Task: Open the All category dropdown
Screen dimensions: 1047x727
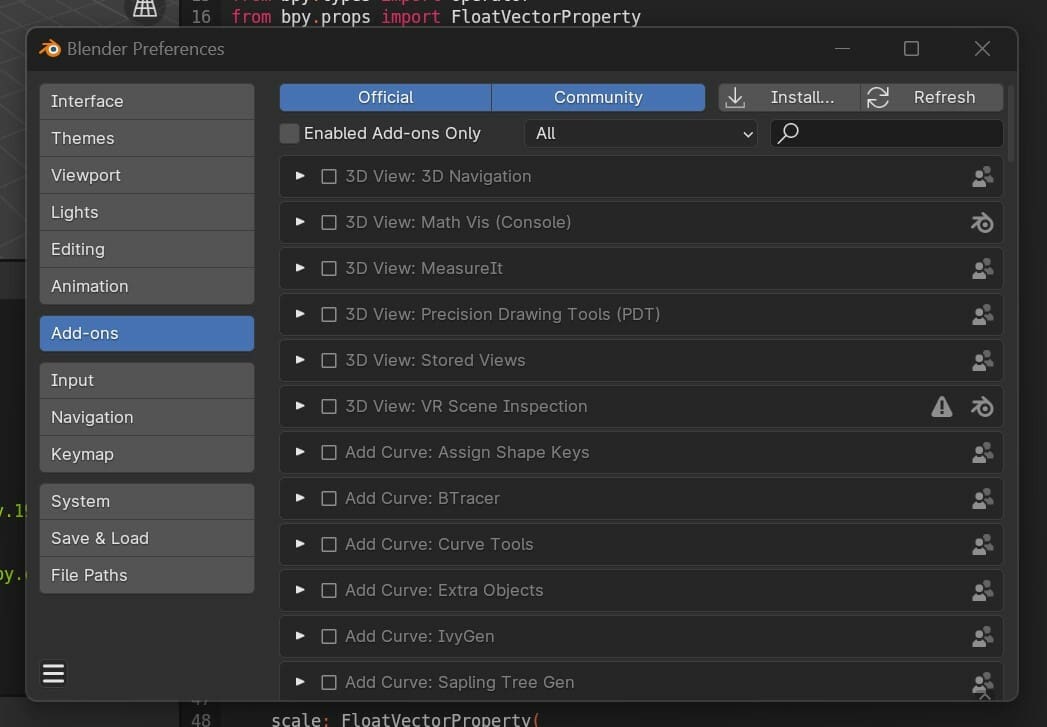Action: pyautogui.click(x=641, y=134)
